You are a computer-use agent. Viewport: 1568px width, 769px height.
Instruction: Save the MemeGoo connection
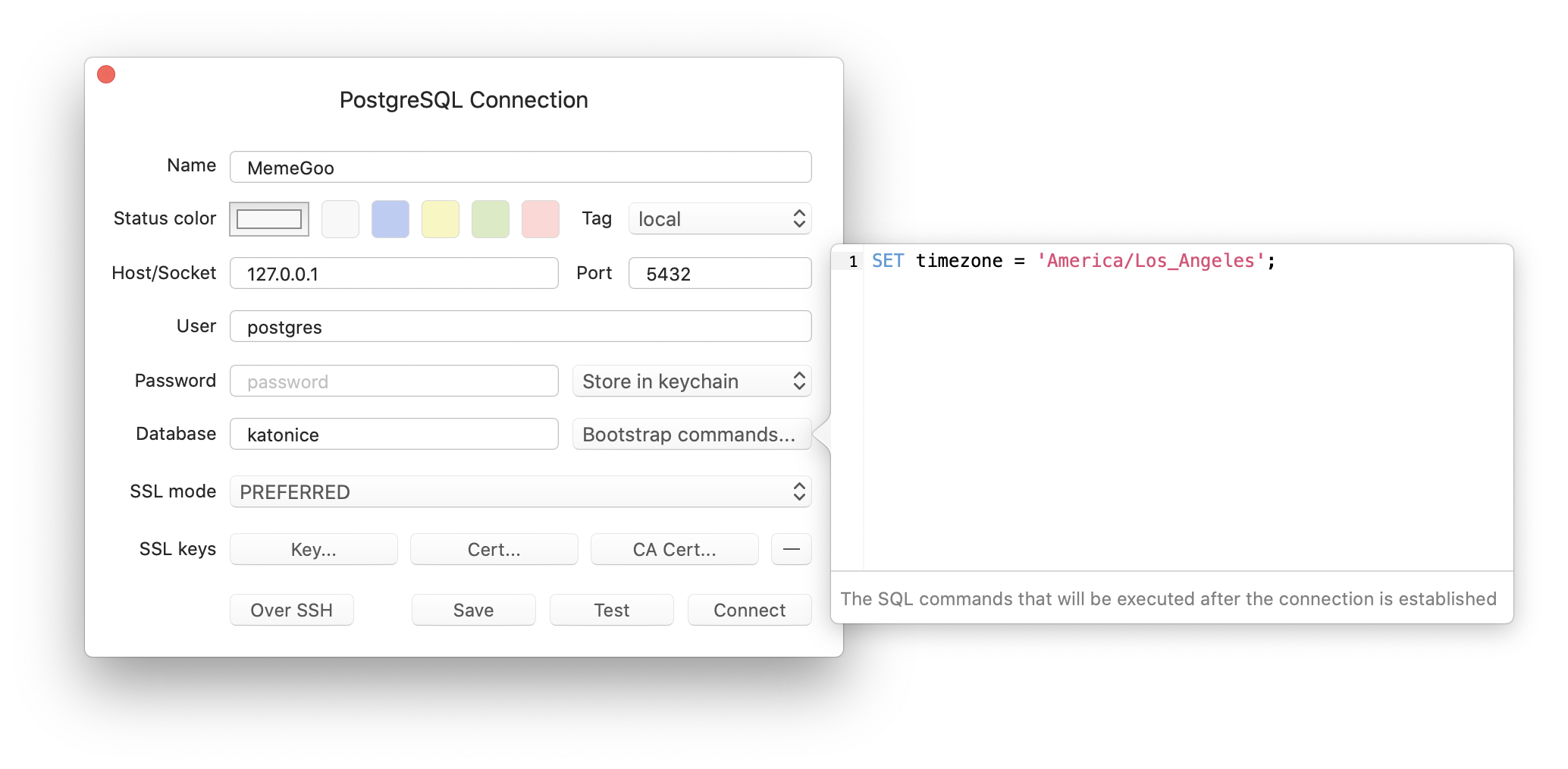pyautogui.click(x=472, y=609)
